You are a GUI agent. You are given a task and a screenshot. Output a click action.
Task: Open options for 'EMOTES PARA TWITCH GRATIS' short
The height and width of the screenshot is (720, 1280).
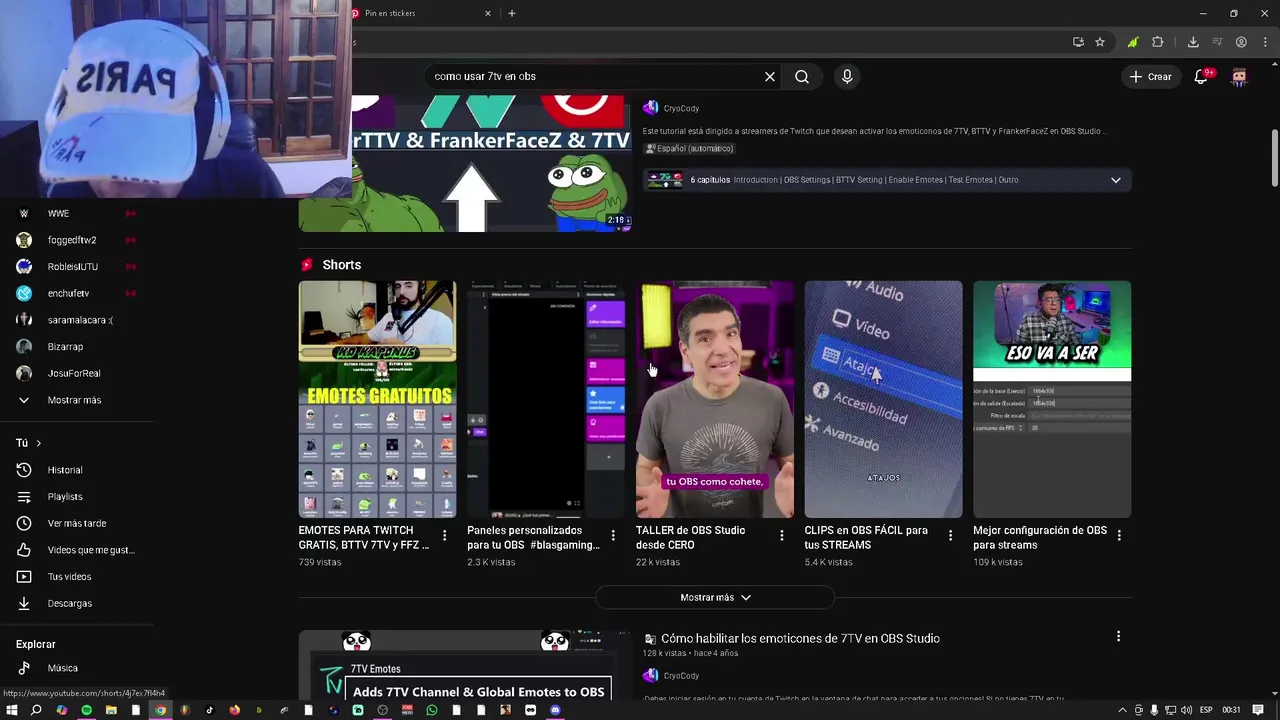[444, 536]
